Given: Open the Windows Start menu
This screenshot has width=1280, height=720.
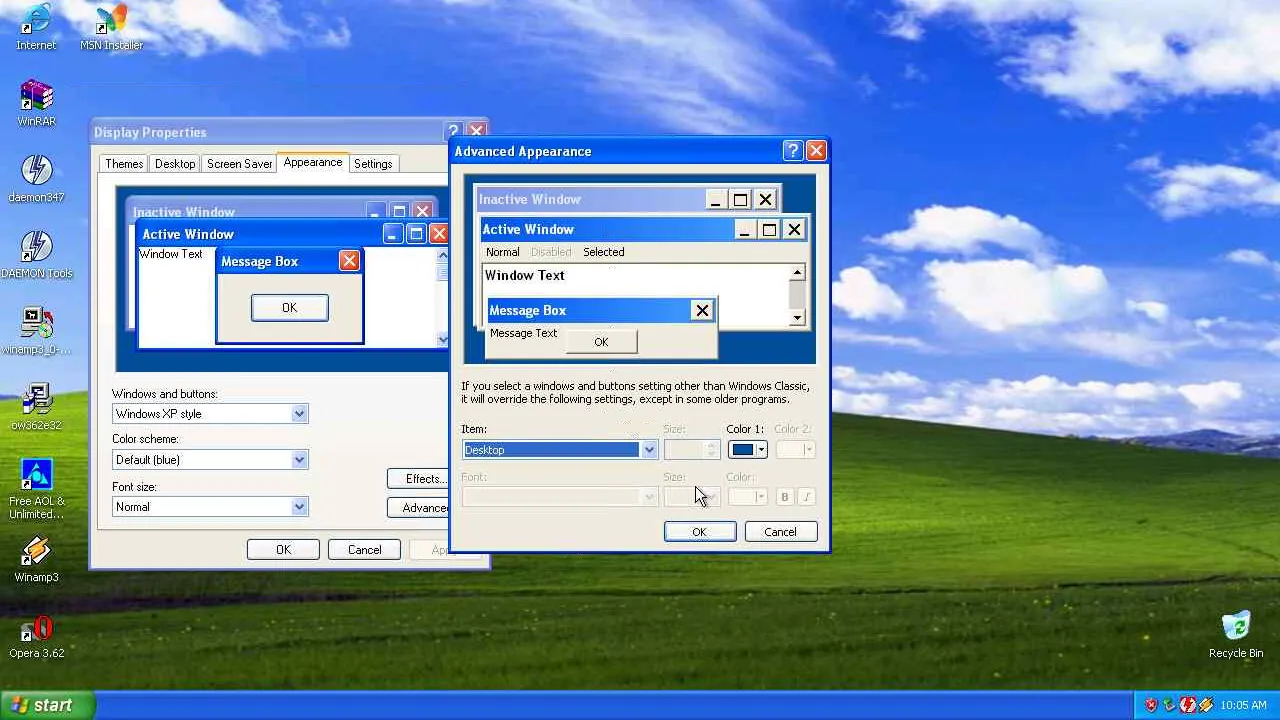Looking at the screenshot, I should click(47, 705).
